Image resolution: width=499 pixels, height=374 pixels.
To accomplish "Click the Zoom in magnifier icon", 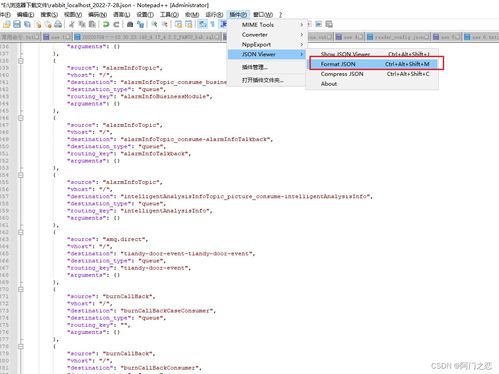I will tap(154, 24).
